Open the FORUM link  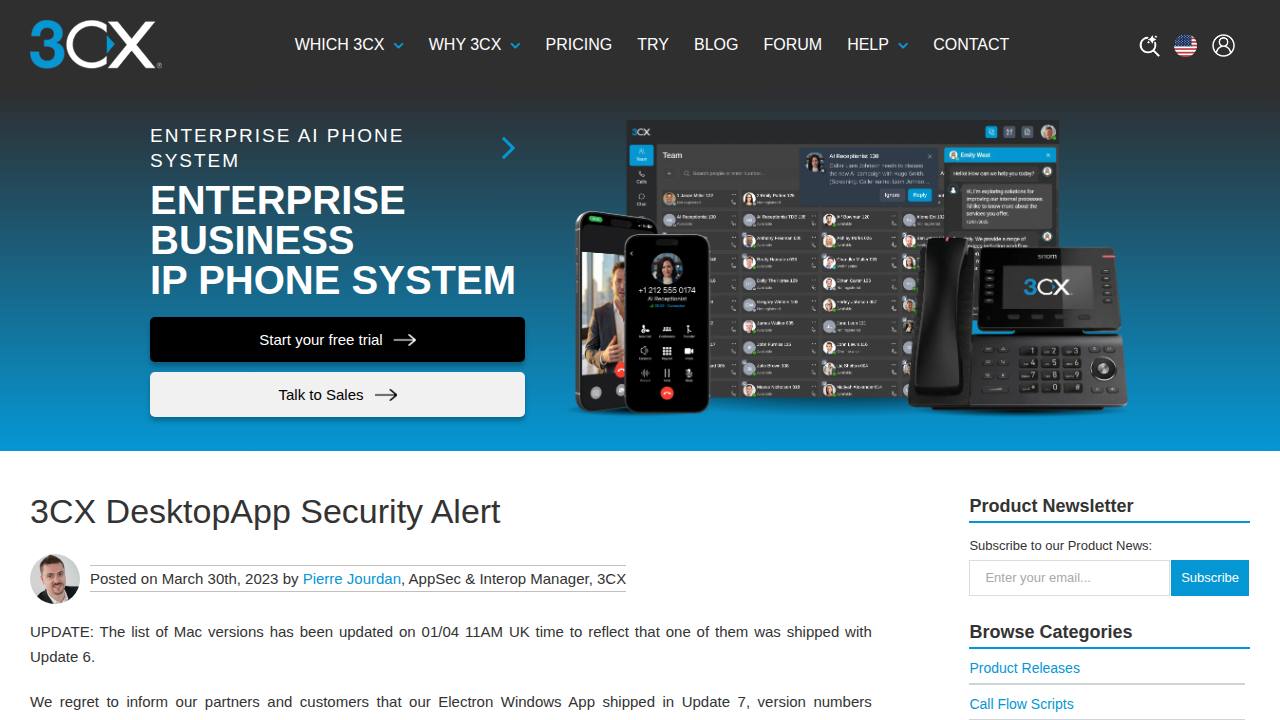(x=792, y=44)
